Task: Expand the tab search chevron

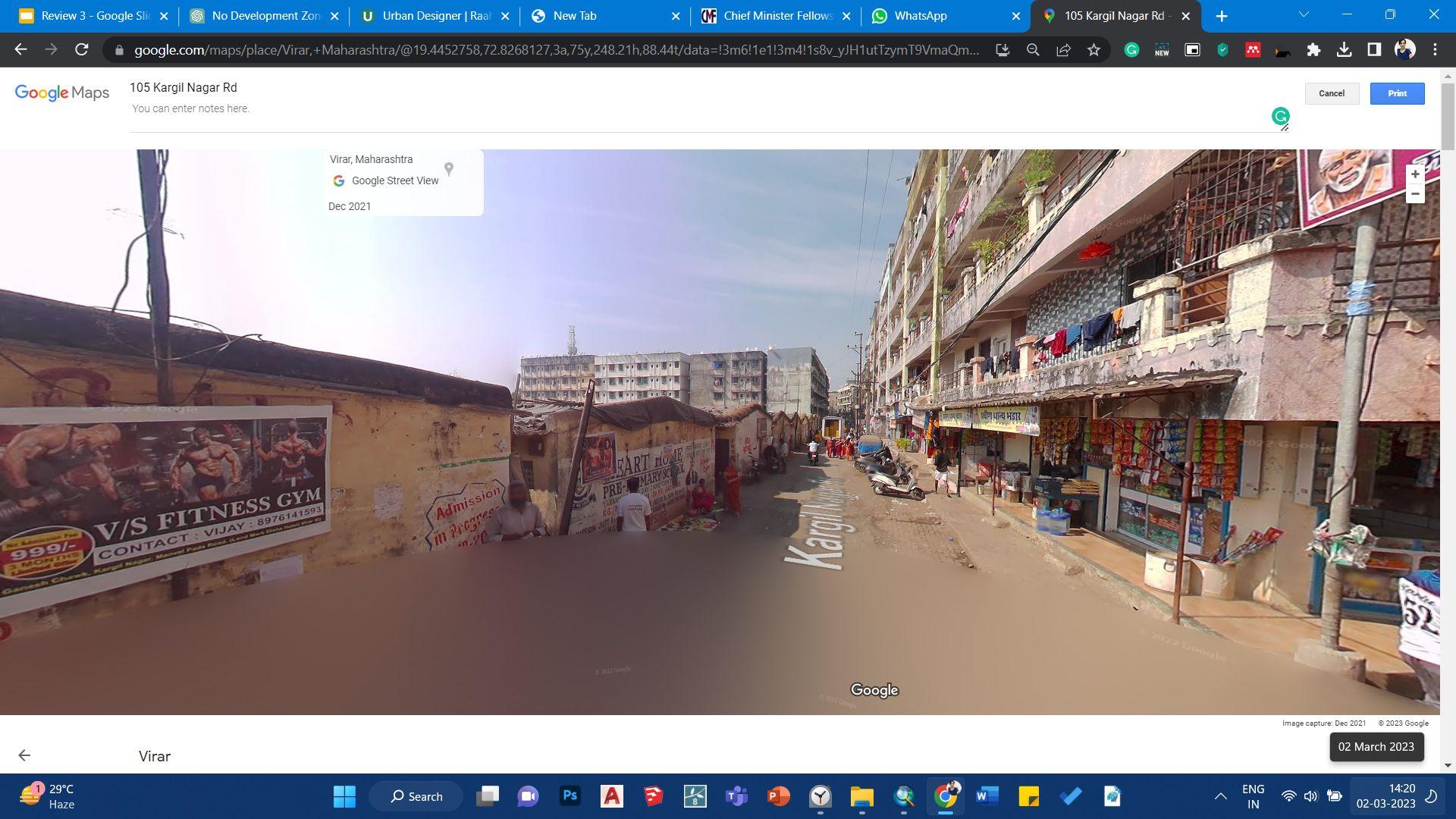Action: point(1304,15)
